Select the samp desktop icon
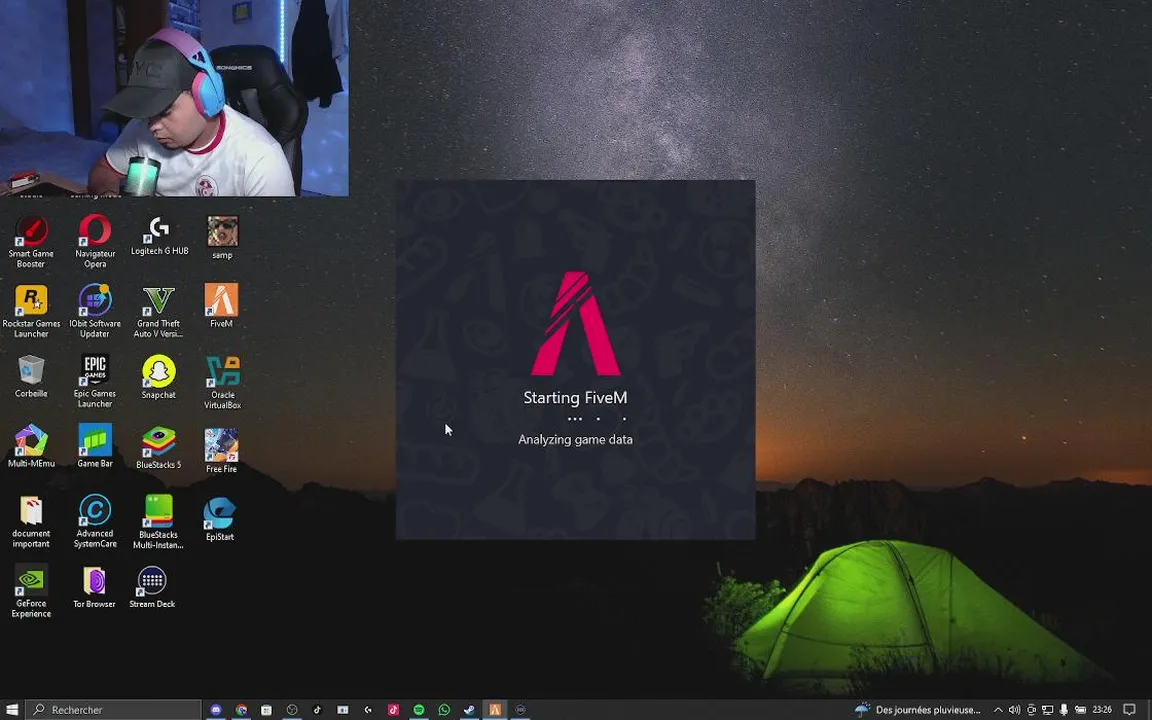 click(222, 238)
